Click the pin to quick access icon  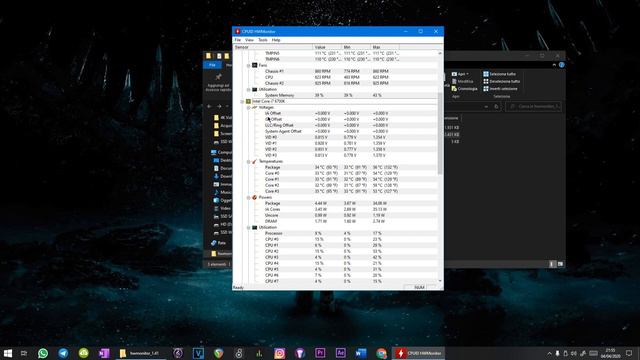point(218,77)
